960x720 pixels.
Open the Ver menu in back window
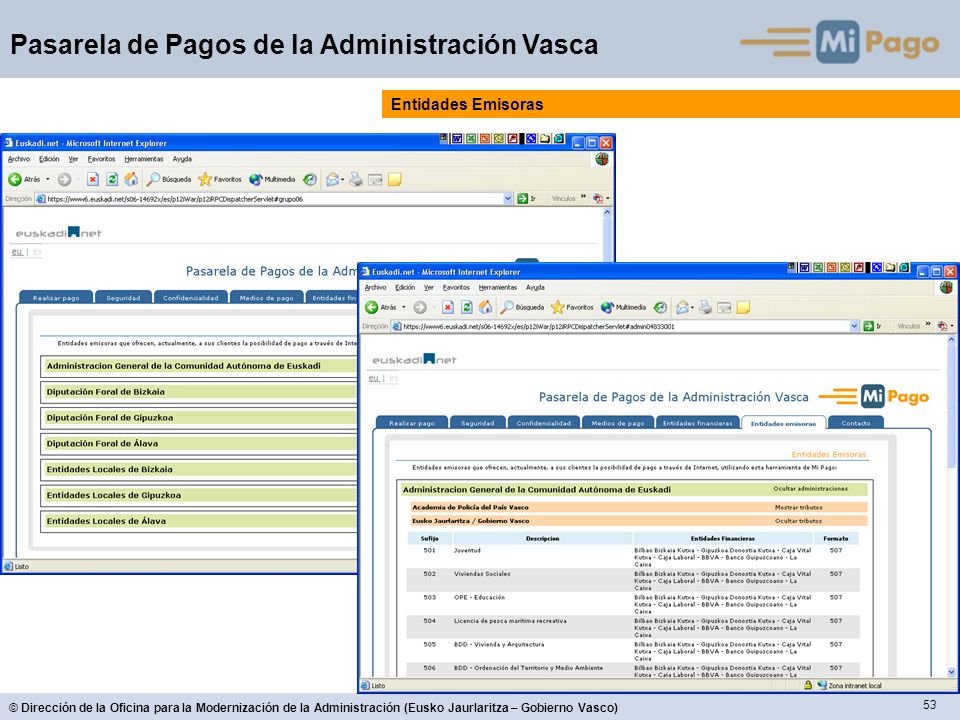(x=73, y=159)
